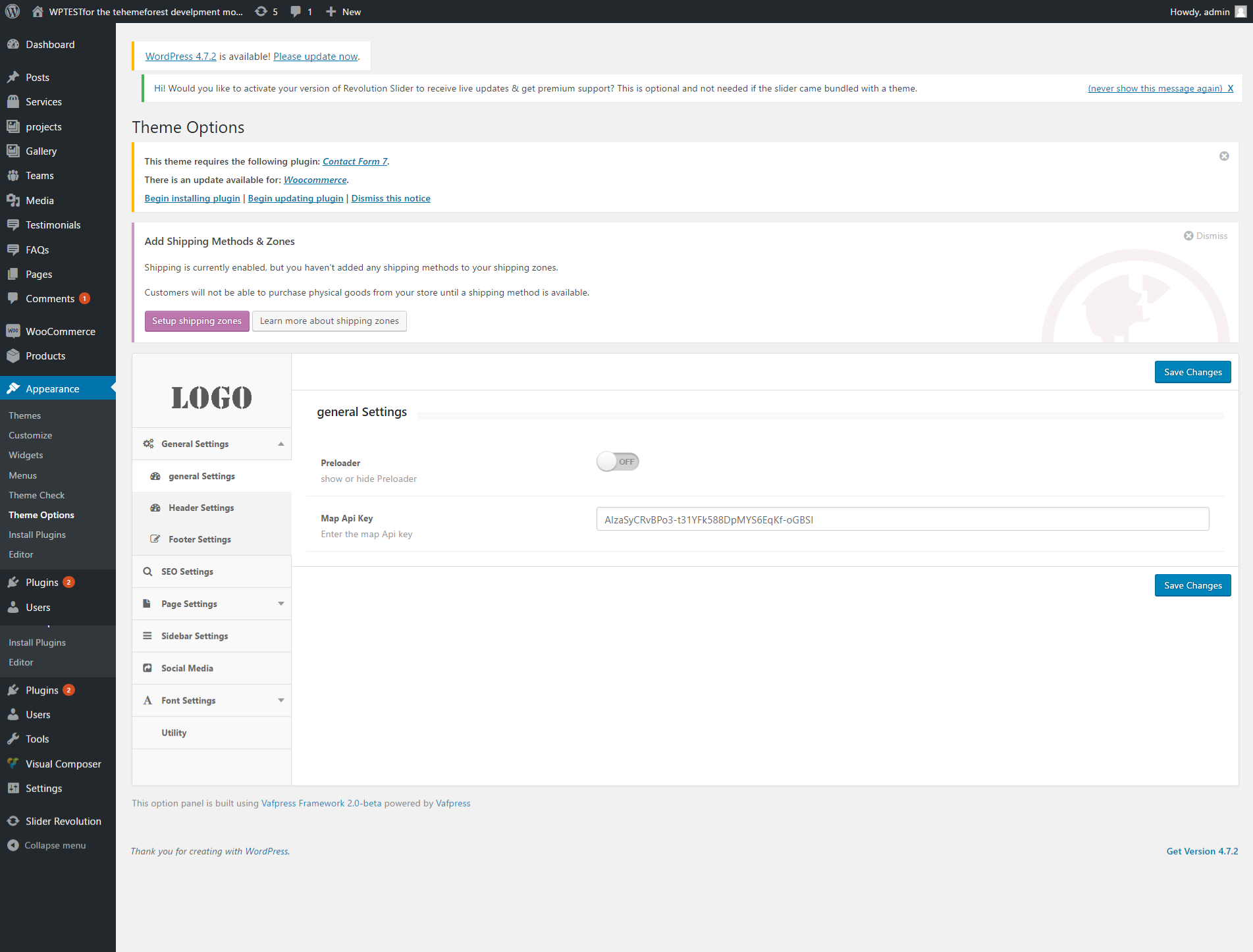The image size is (1253, 952).
Task: Collapse the General Settings section arrow
Action: (x=281, y=444)
